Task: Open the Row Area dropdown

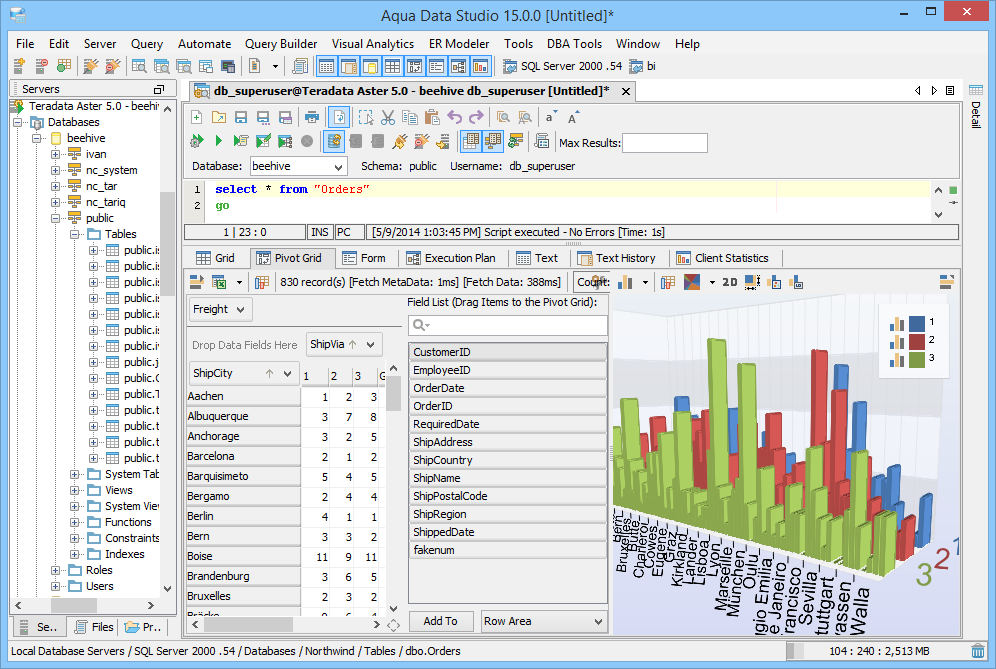Action: pyautogui.click(x=598, y=621)
